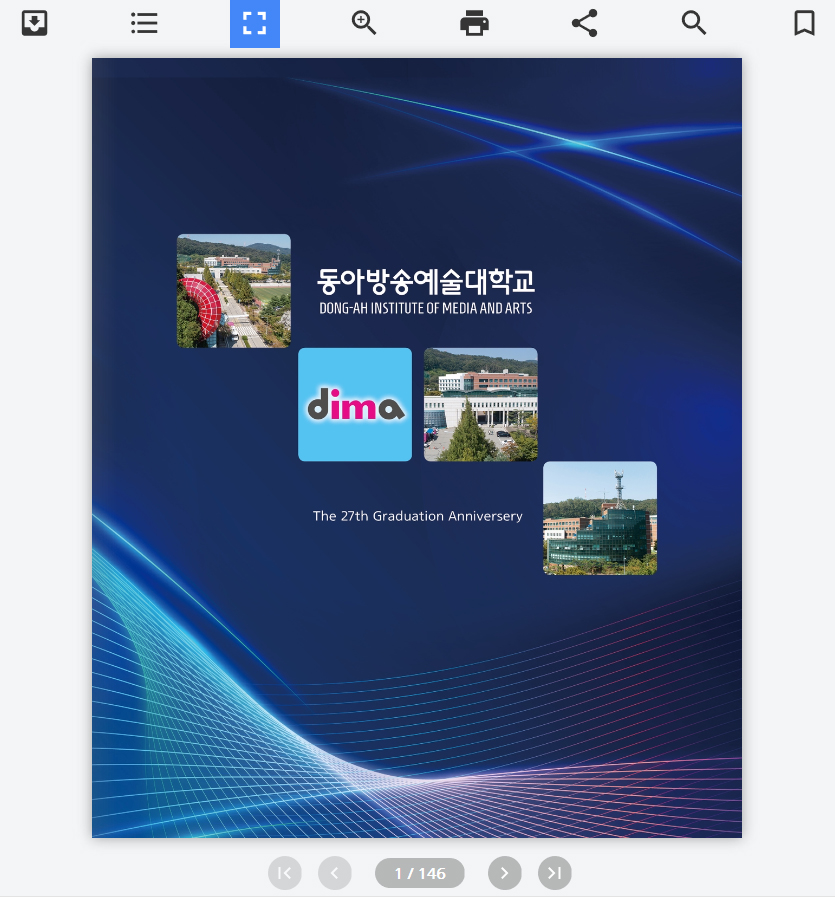Click the zoom in magnifier icon
Viewport: 835px width, 898px height.
pyautogui.click(x=364, y=23)
